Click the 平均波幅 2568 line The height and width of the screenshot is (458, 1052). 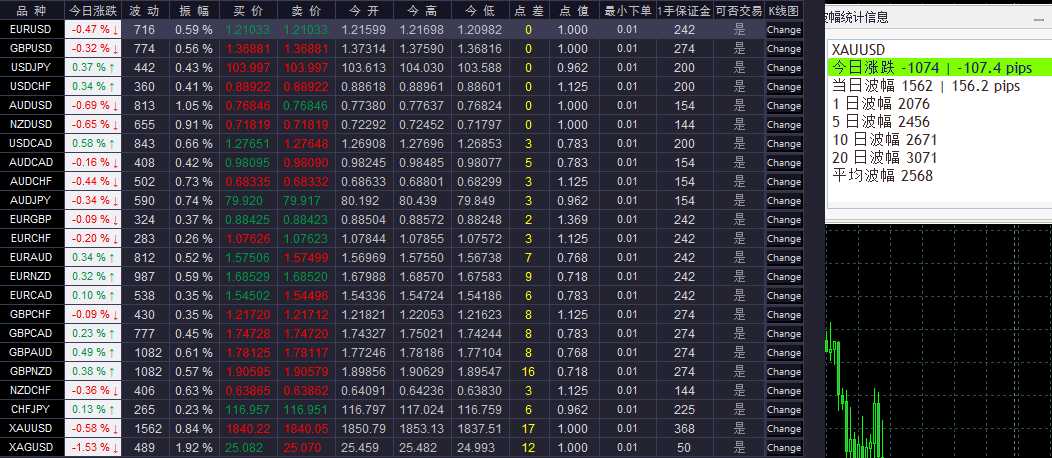click(882, 175)
